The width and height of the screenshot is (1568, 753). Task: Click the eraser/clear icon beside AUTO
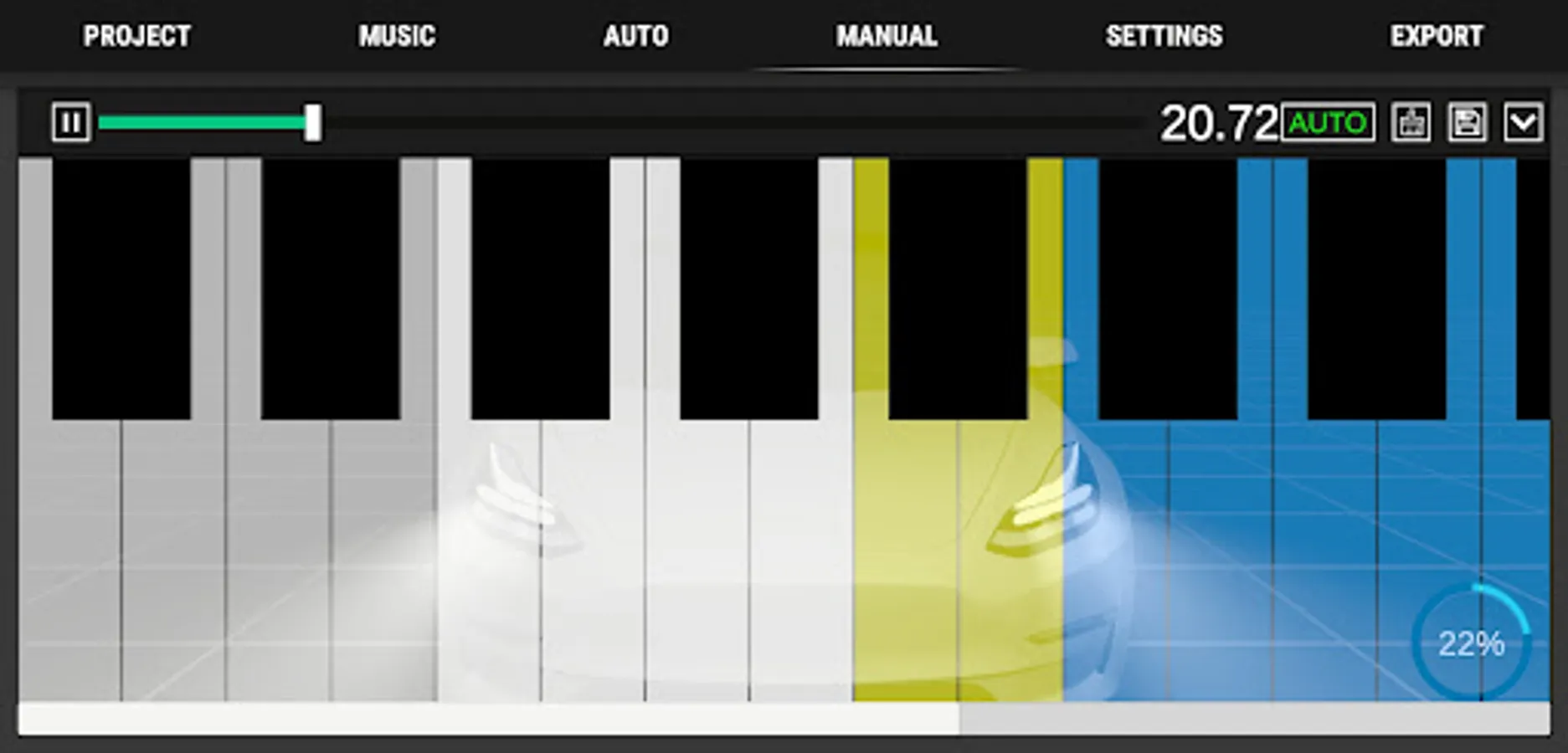click(1411, 123)
